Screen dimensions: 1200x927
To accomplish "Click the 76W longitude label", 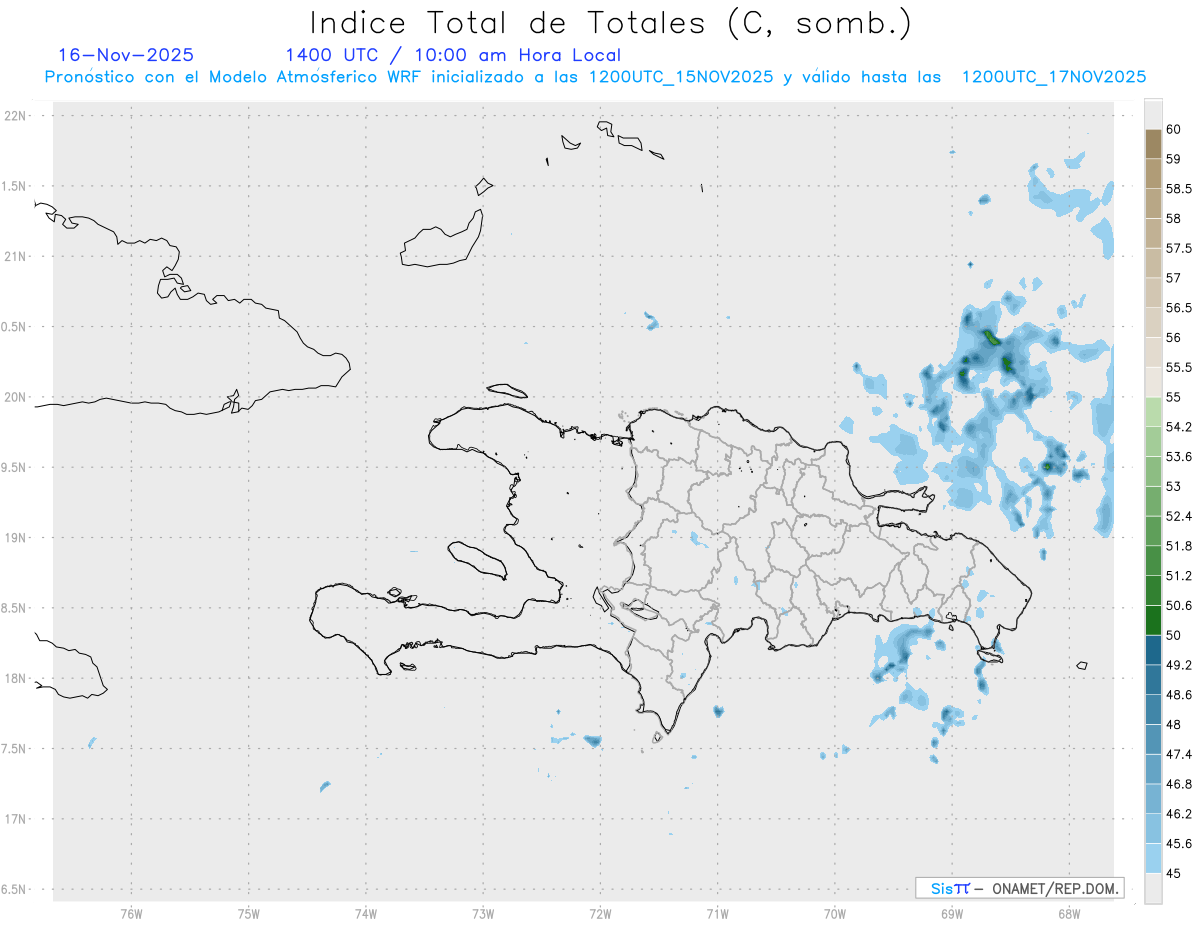I will coord(131,913).
